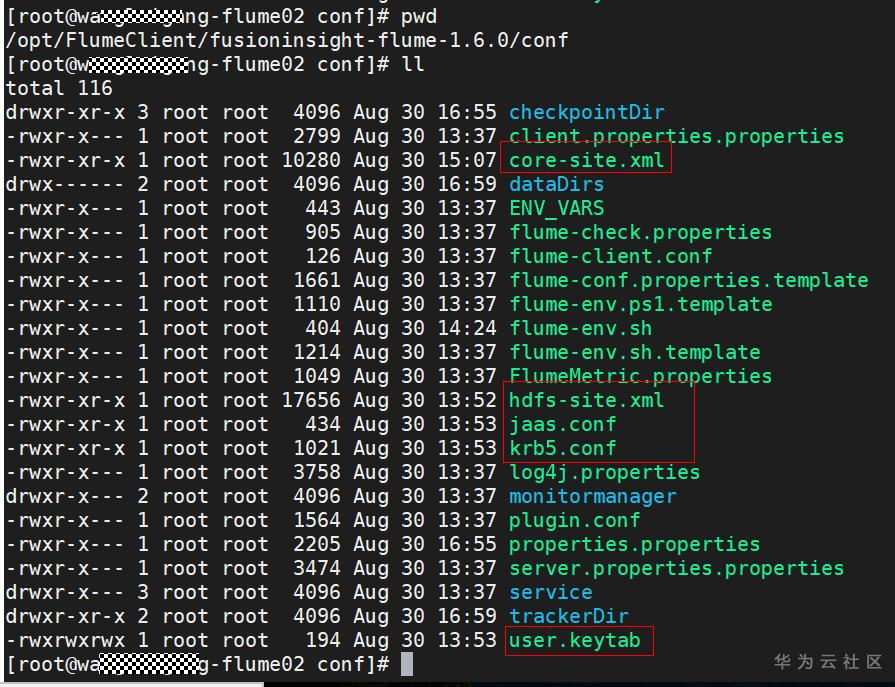Select the server.properties.properties file entry

pos(676,568)
